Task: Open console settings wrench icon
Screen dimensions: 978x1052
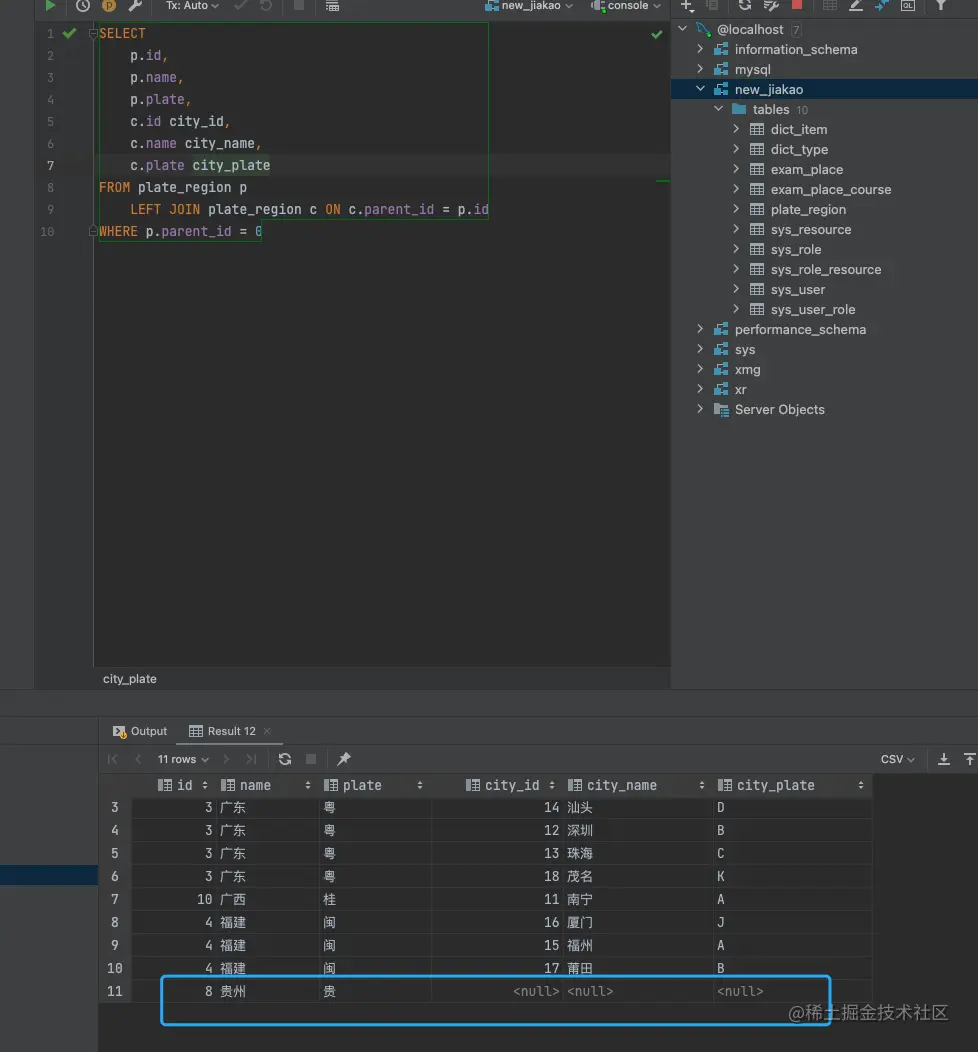Action: tap(135, 5)
